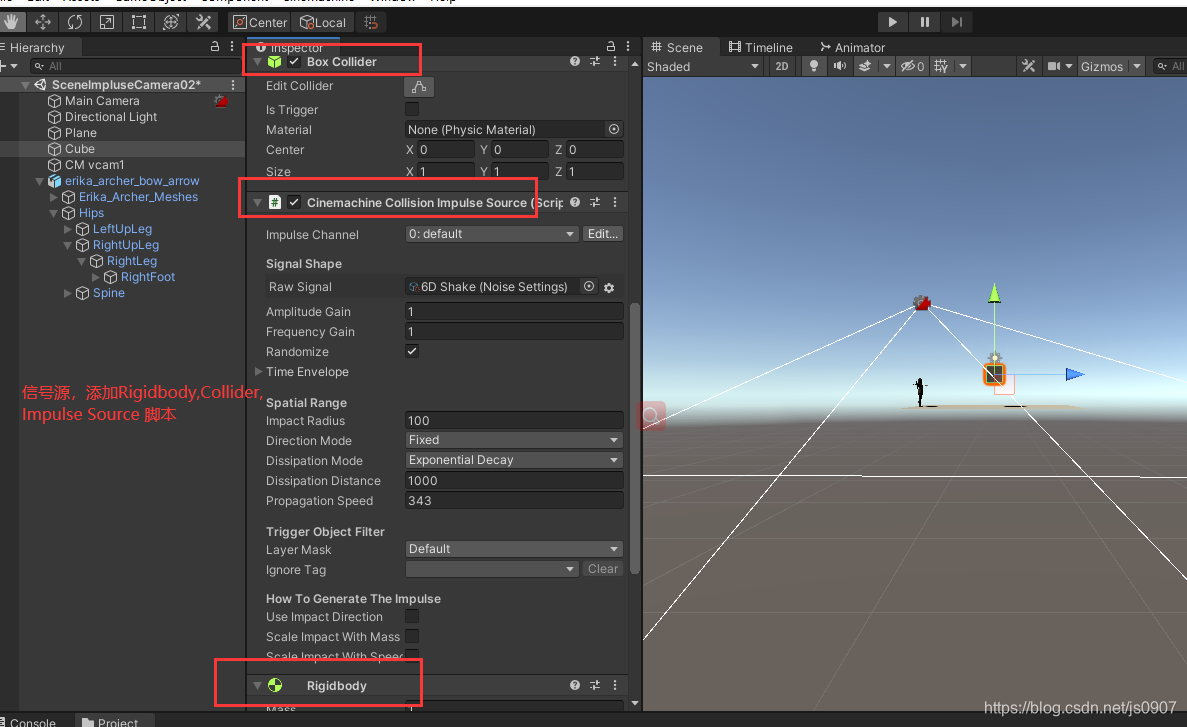Toggle Center pivot mode button
Screen dimensions: 1187x727
click(260, 23)
